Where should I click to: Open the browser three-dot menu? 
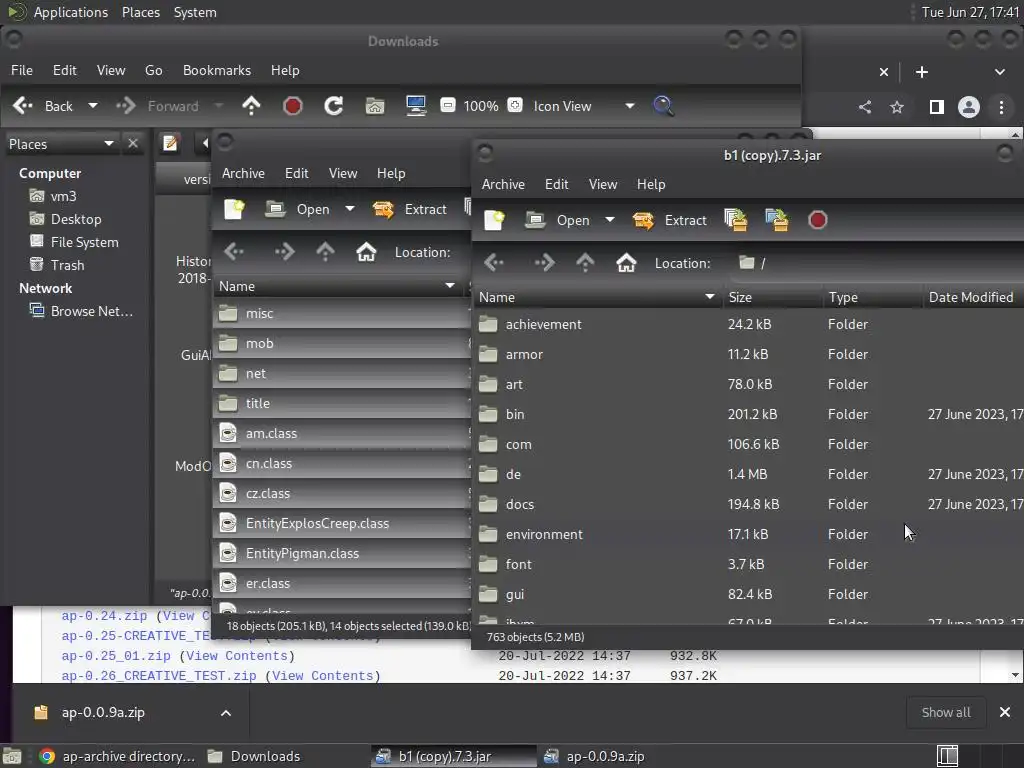pos(1001,107)
